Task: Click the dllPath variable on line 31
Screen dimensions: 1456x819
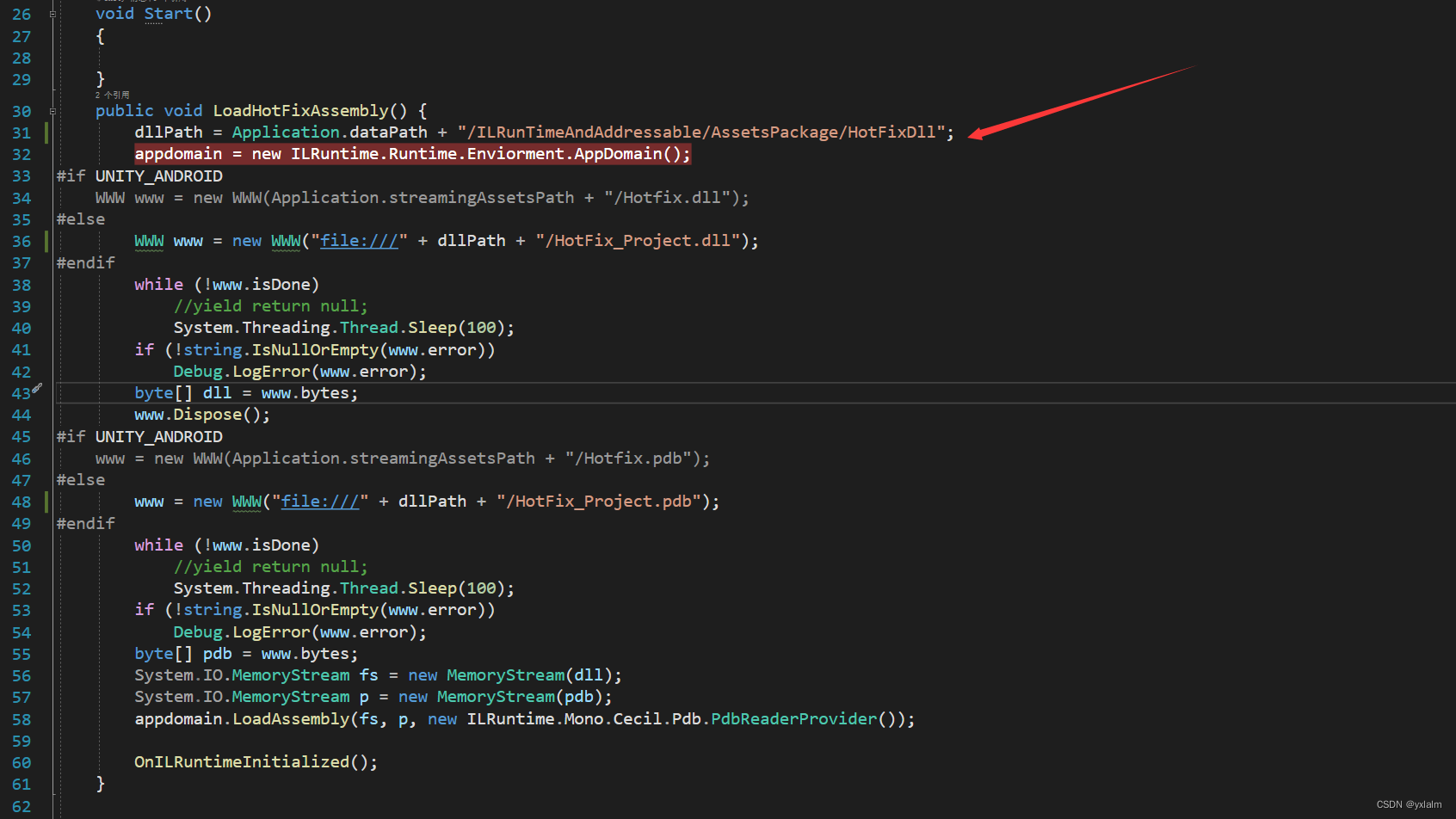Action: [x=169, y=132]
